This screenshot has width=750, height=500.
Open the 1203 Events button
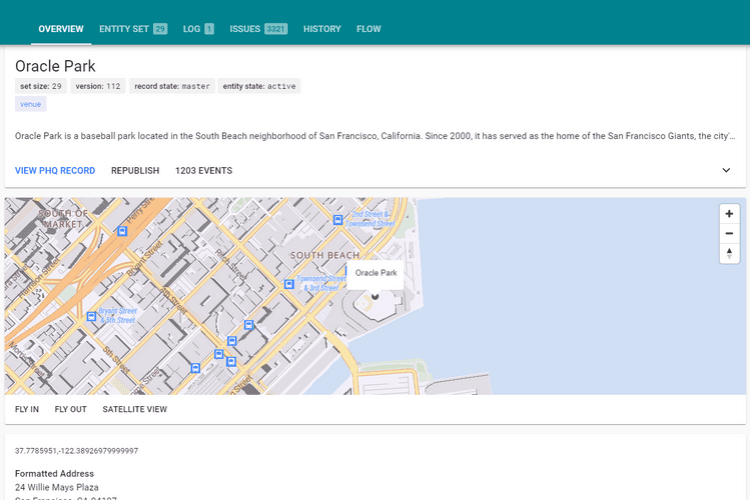(204, 171)
